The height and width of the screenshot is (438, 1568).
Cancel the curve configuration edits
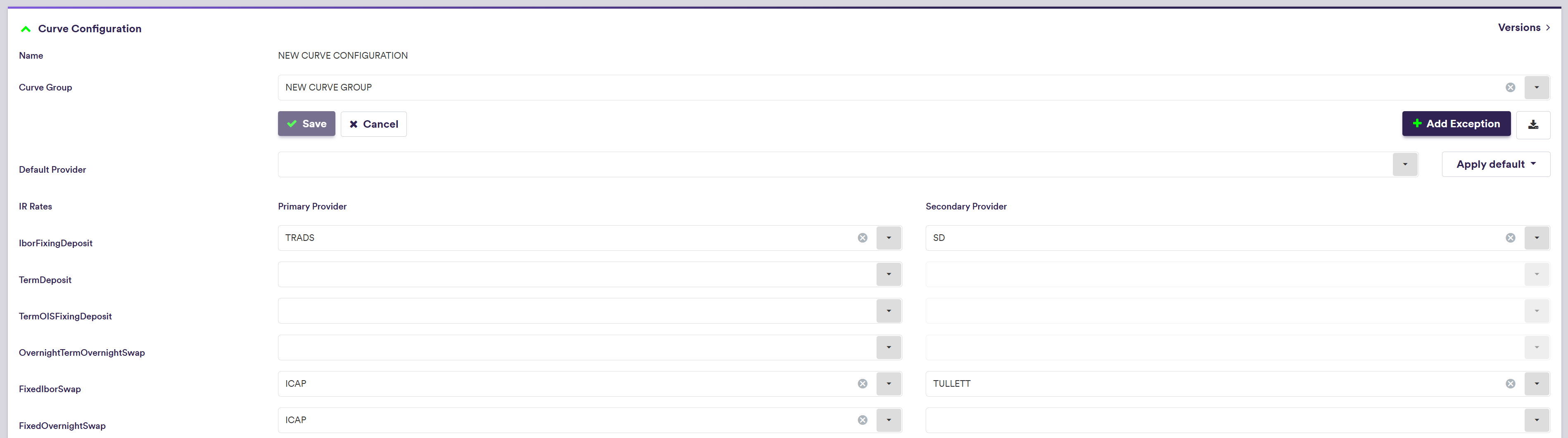click(374, 124)
